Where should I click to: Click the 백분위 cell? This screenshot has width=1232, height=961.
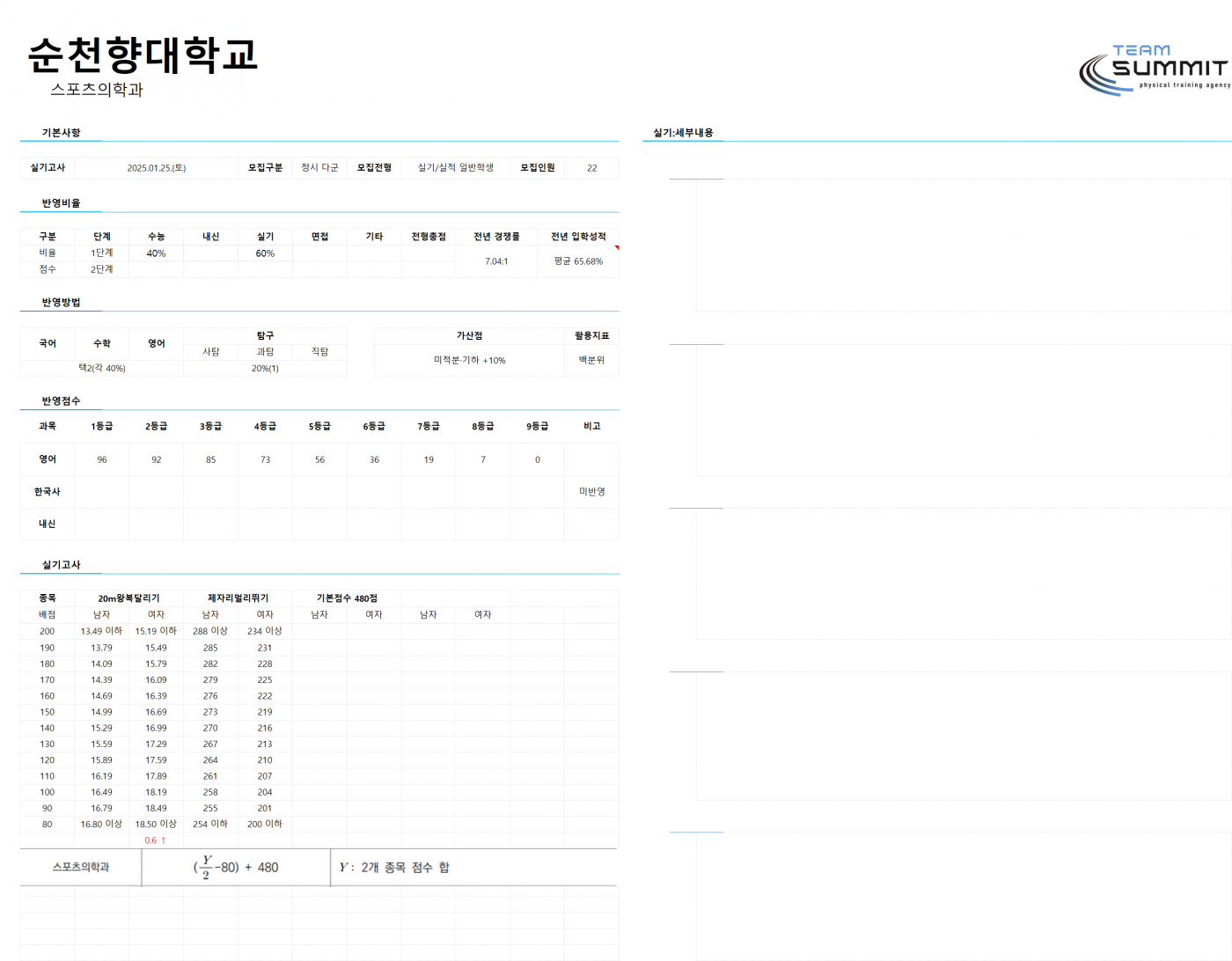[x=592, y=361]
